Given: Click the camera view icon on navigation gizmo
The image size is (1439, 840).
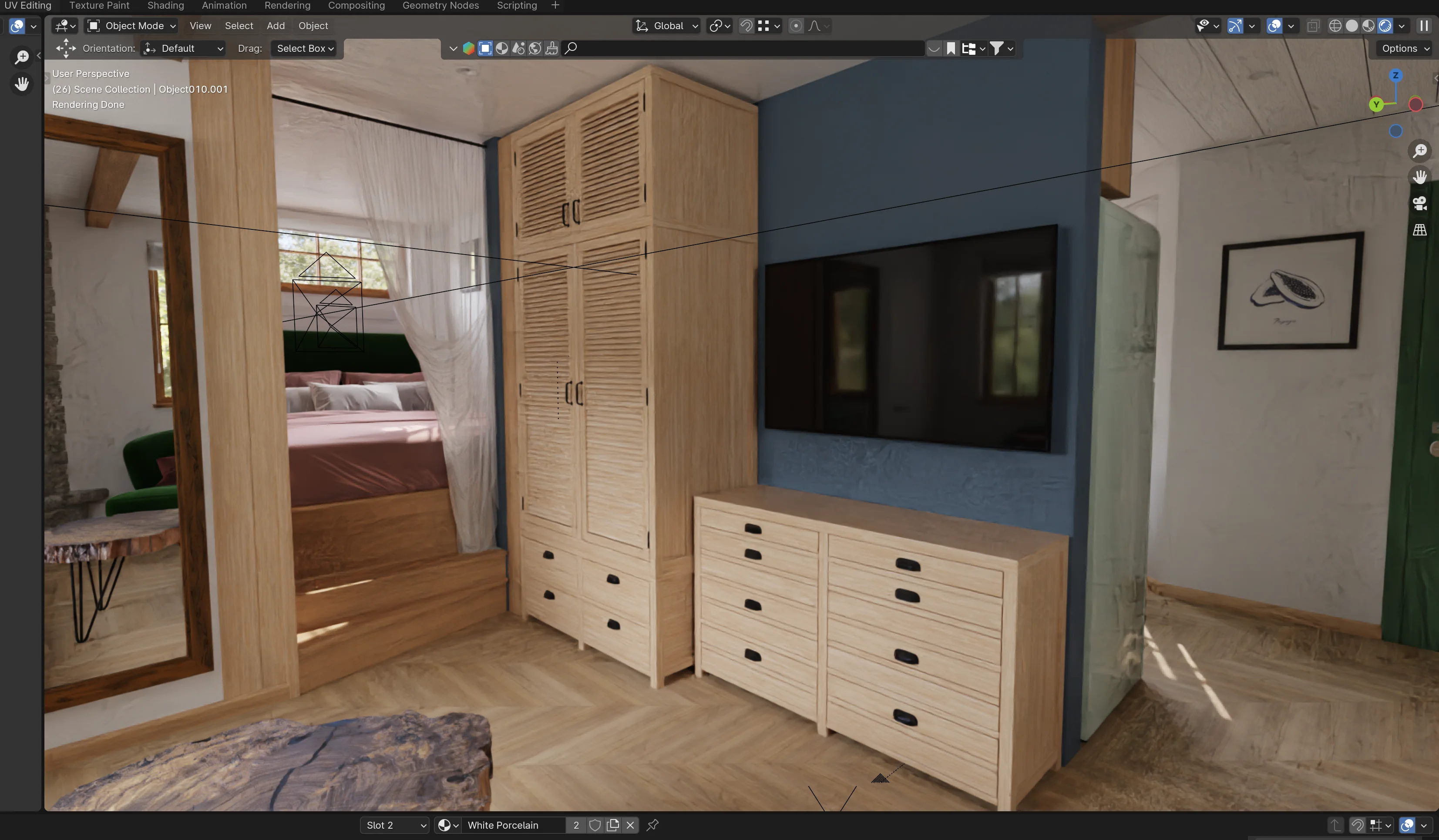Looking at the screenshot, I should (1420, 204).
